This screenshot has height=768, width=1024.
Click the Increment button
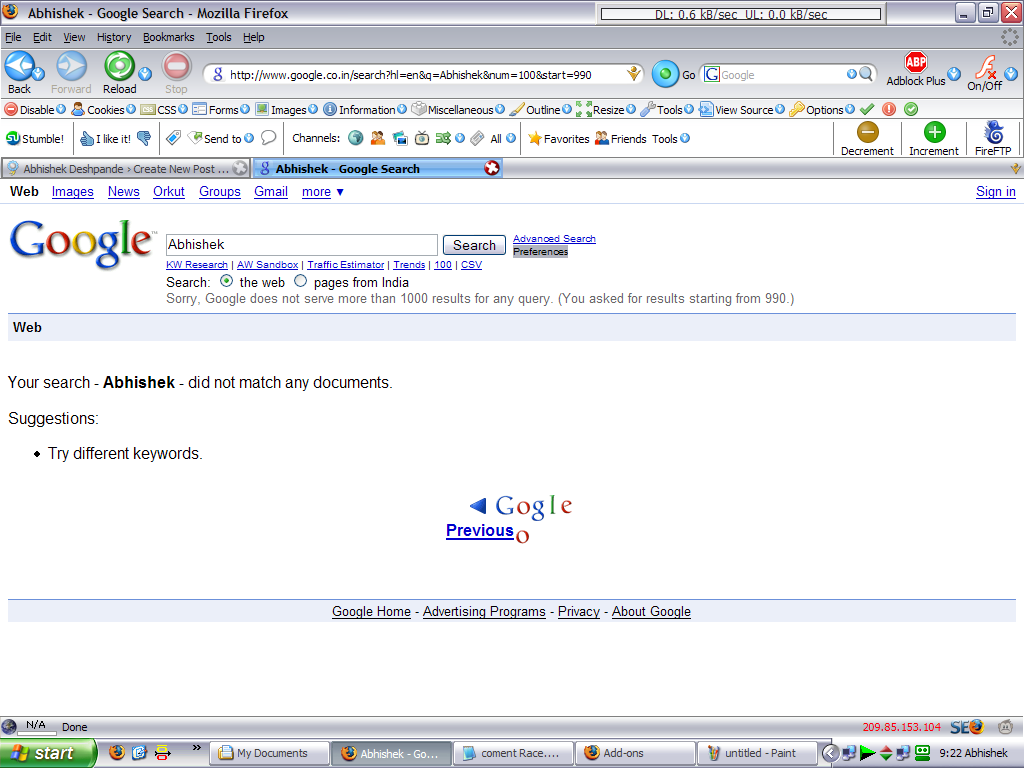click(x=934, y=139)
